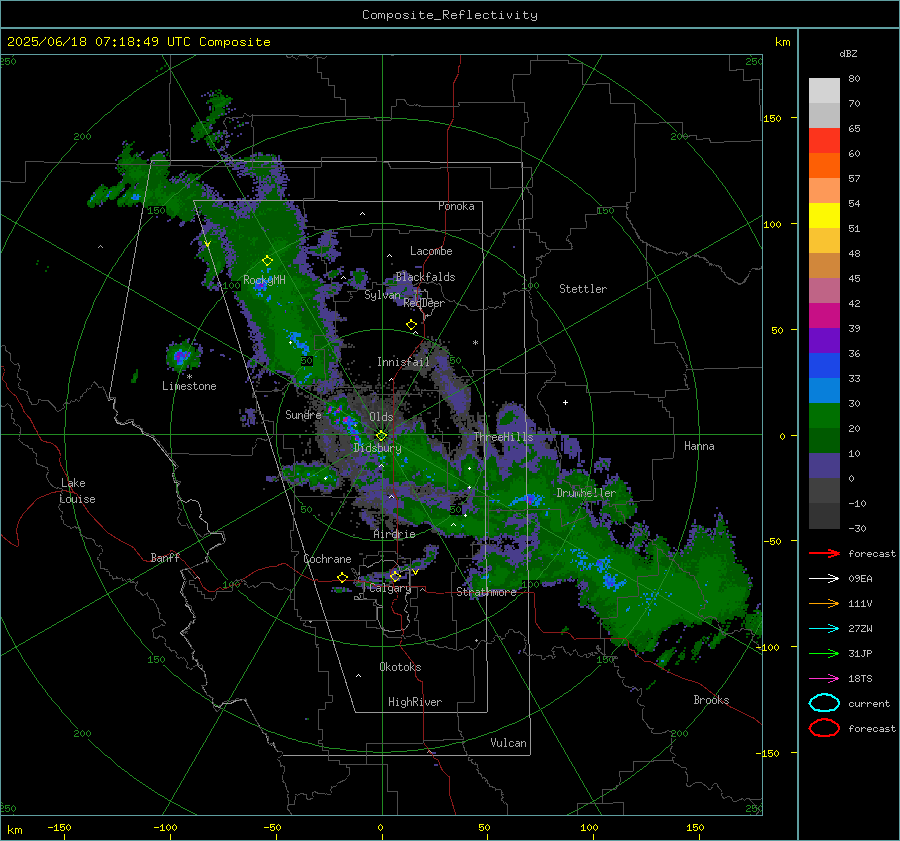This screenshot has height=841, width=900.
Task: Click the Red Deer label on map
Action: click(x=424, y=303)
